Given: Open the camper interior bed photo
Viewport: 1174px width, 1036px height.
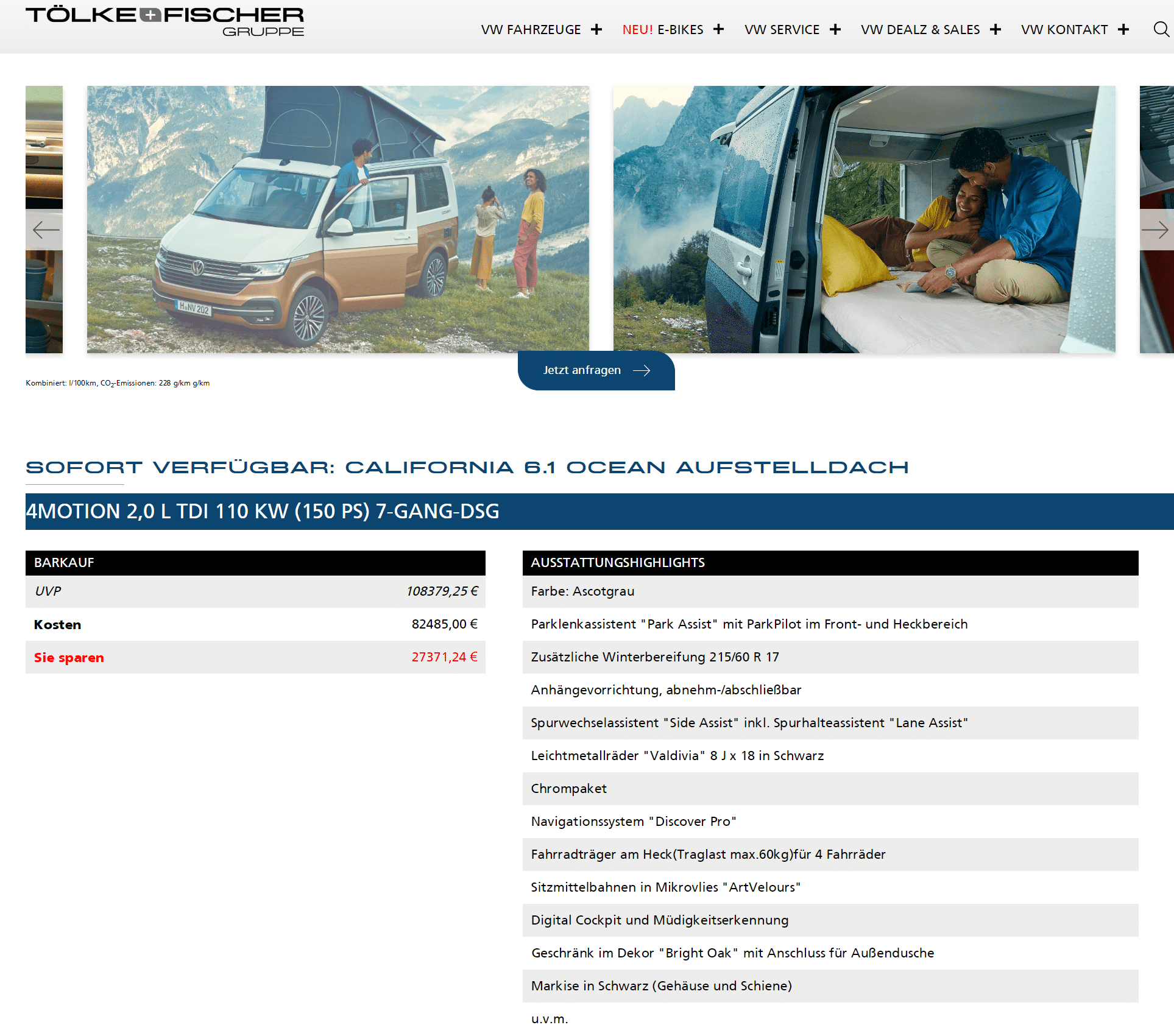Looking at the screenshot, I should coord(865,219).
